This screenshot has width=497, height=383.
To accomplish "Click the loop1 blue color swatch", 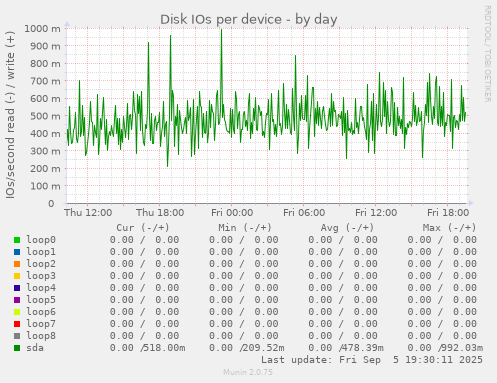I will [17, 252].
